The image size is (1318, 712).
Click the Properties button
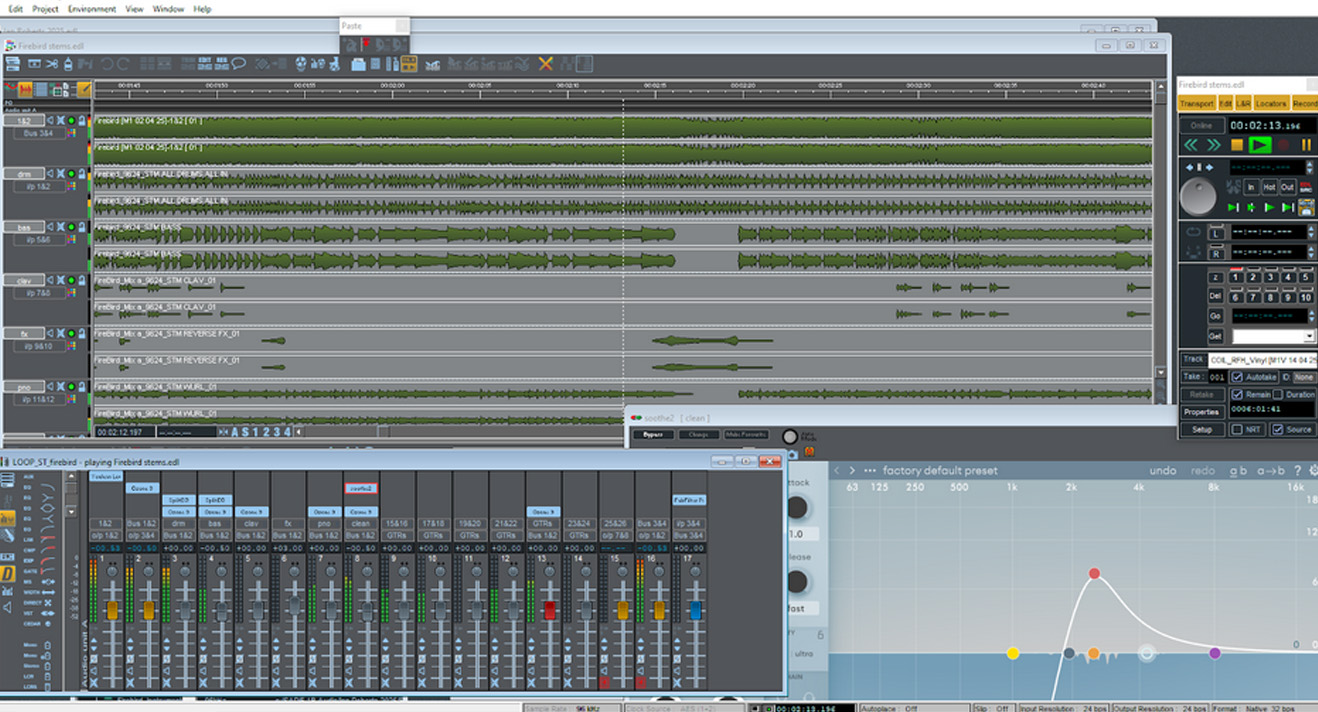[x=1201, y=411]
